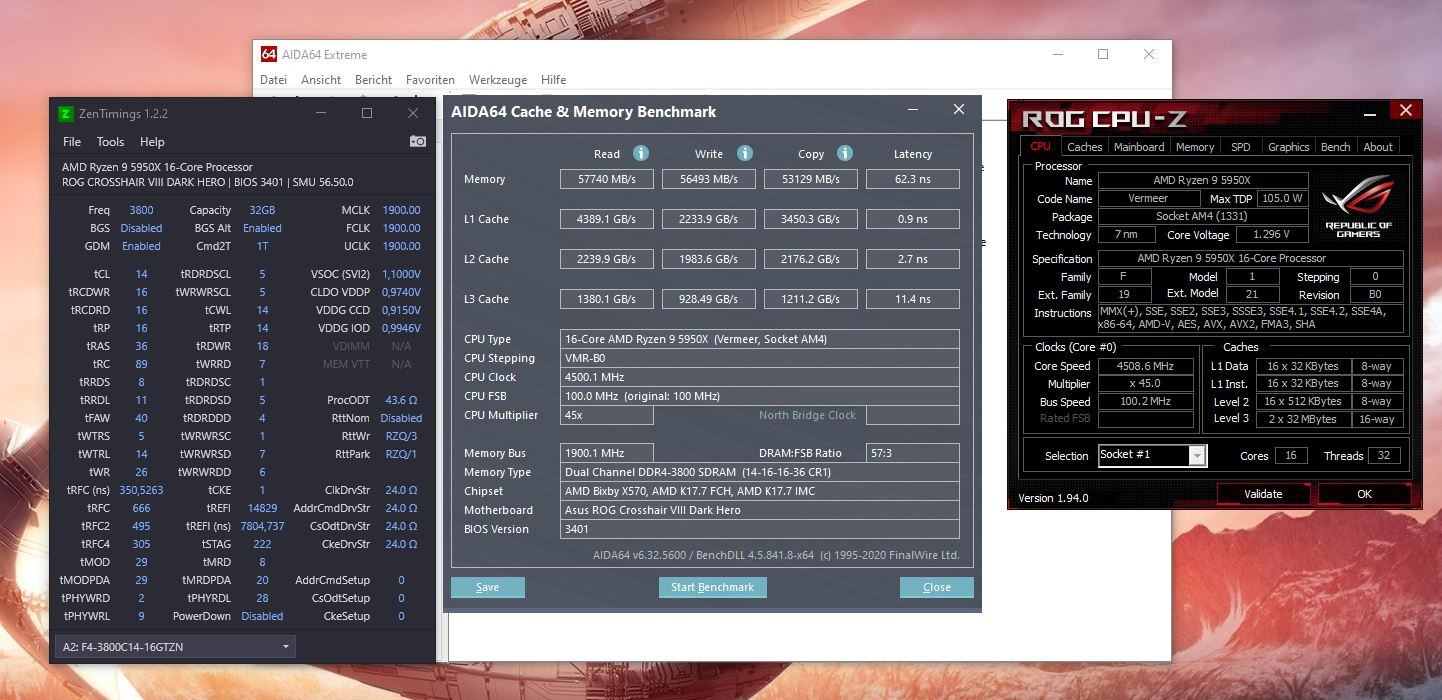This screenshot has height=700, width=1442.
Task: Select the Memory Latency value 62.3 ns
Action: tap(913, 179)
